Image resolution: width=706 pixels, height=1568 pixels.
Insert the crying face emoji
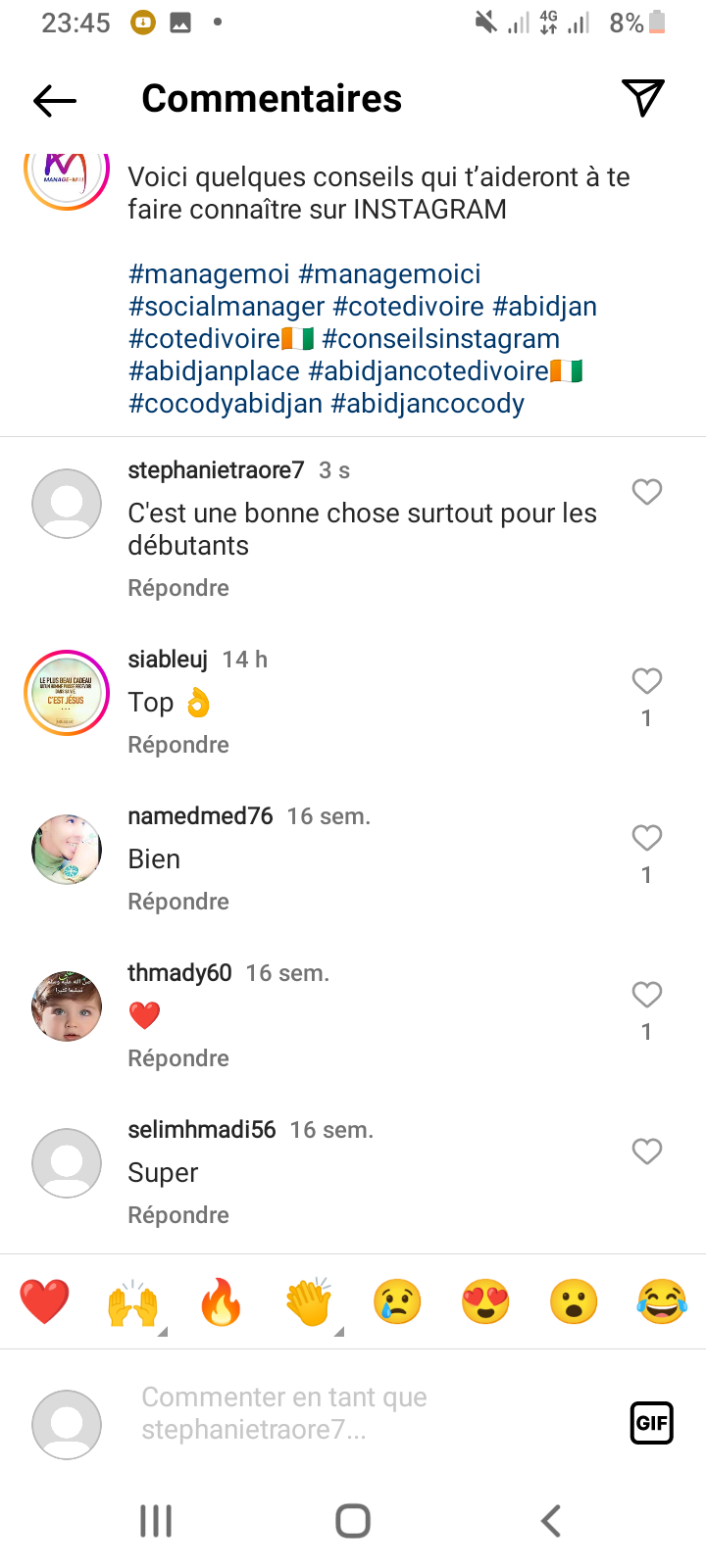(397, 1303)
